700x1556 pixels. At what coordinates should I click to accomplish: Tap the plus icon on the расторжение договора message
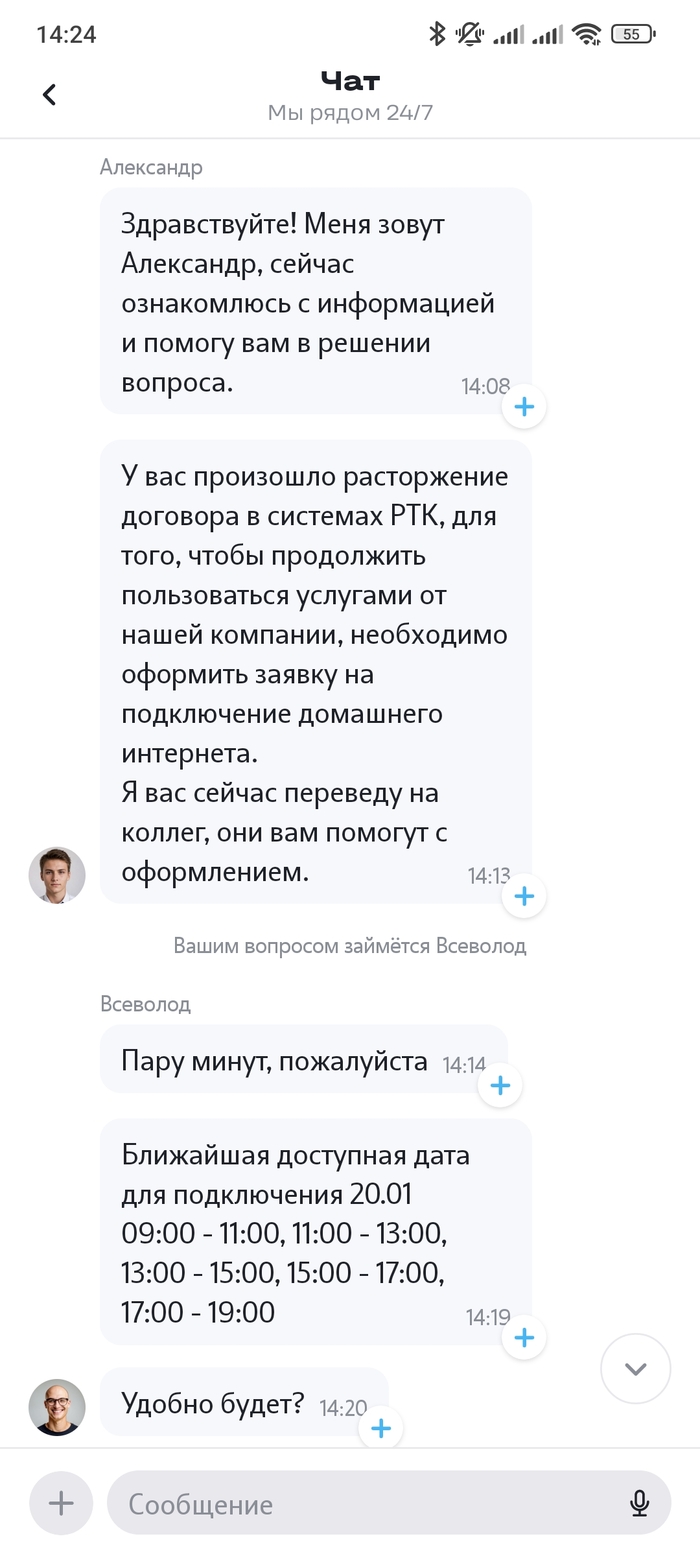(524, 896)
